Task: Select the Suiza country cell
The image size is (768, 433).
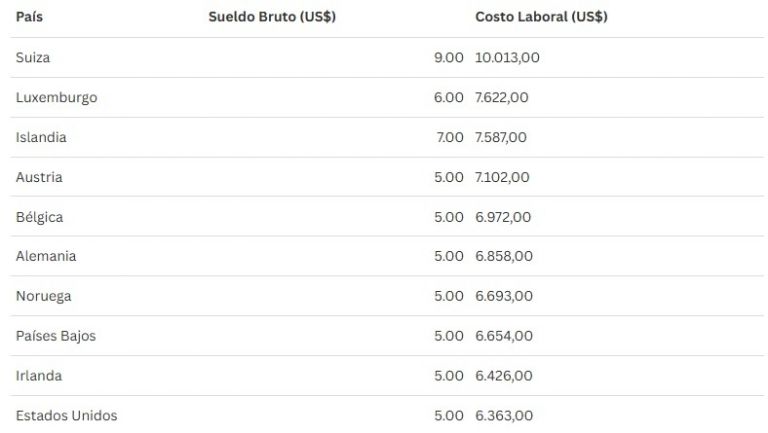Action: click(x=33, y=58)
